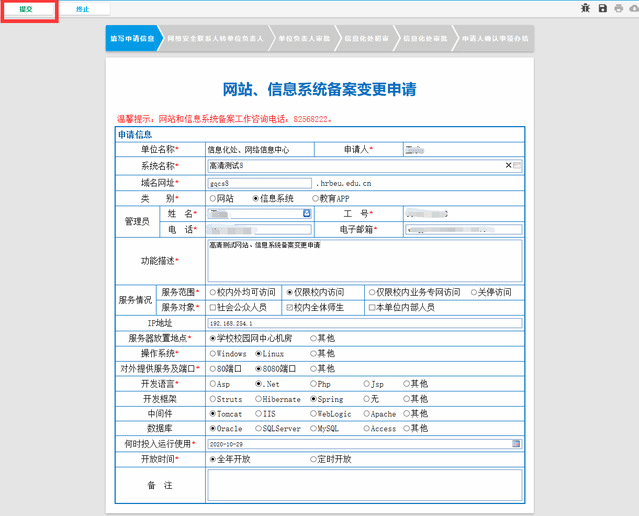
Task: Open the 系统名称 selection list icon
Action: coord(517,165)
